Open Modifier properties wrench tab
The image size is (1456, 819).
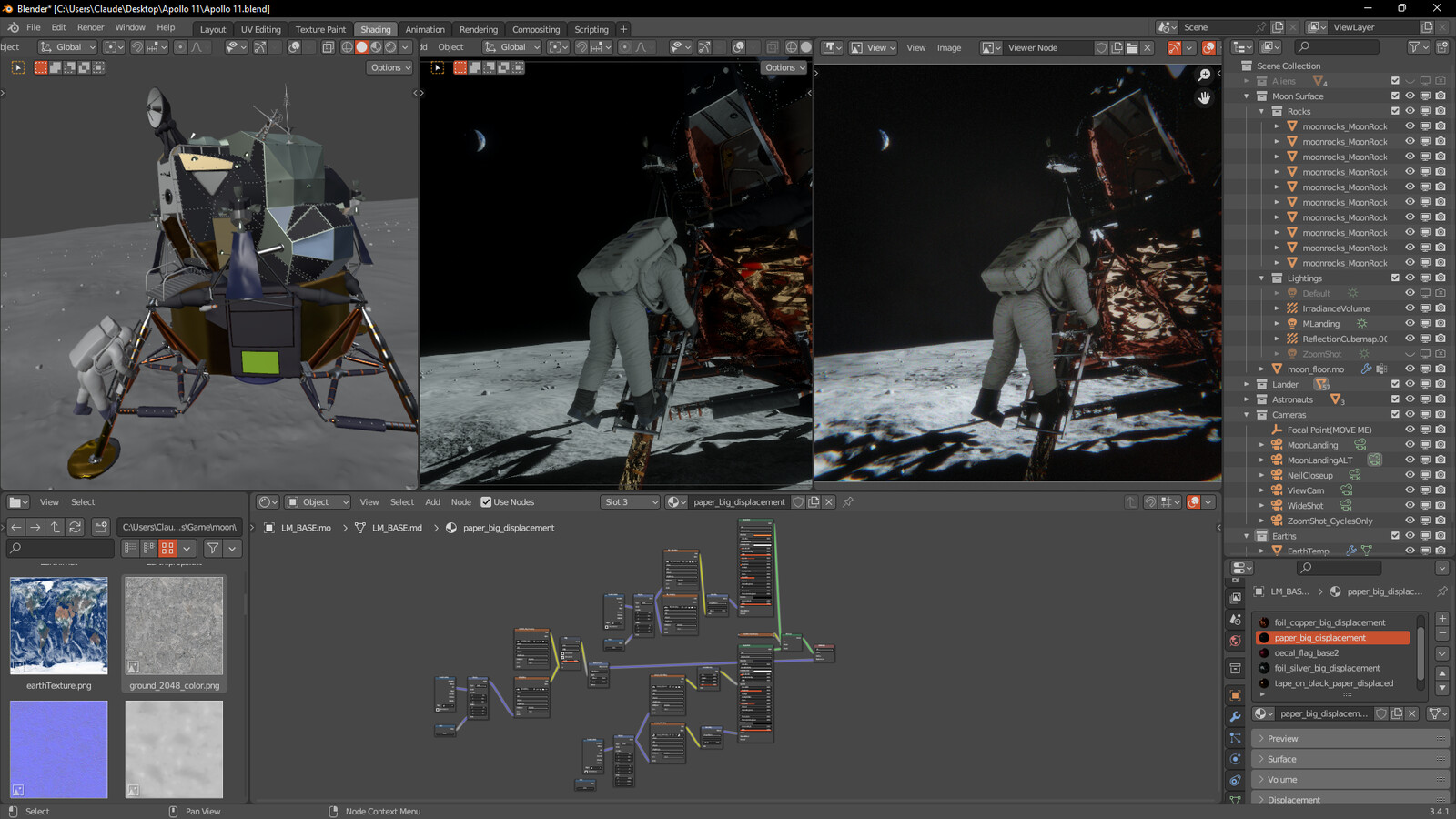(x=1235, y=717)
